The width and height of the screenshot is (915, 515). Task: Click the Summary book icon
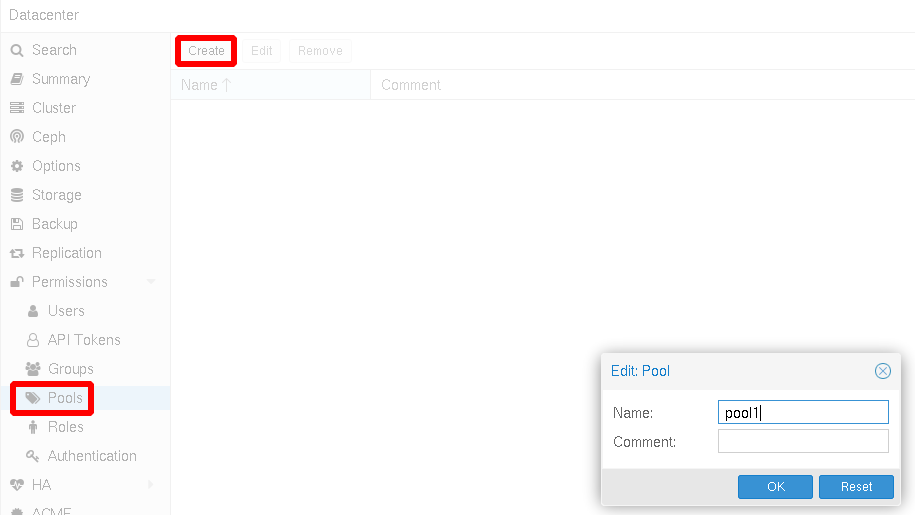pyautogui.click(x=17, y=79)
